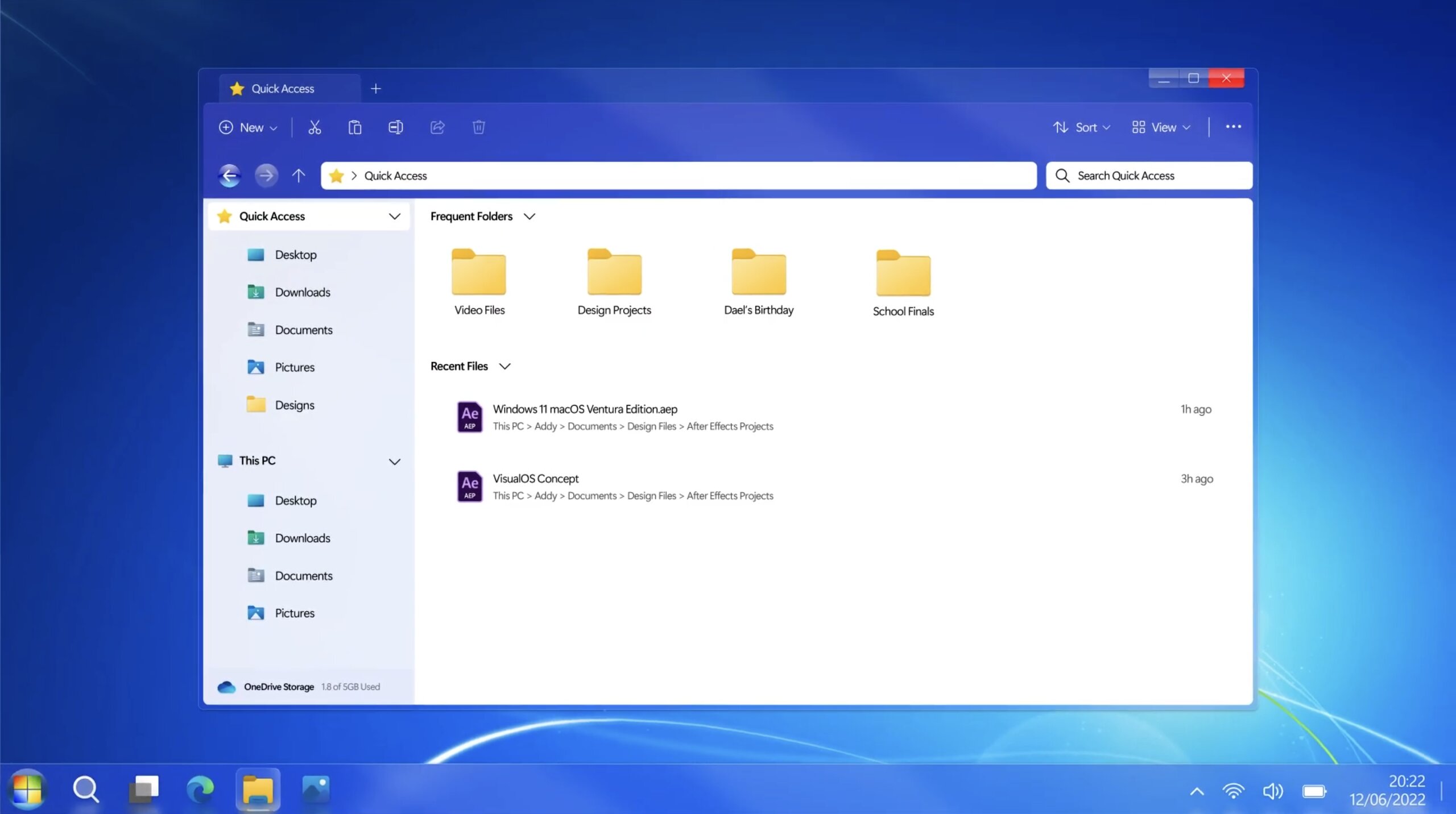The width and height of the screenshot is (1456, 814).
Task: Click the Search Quick Access field
Action: coord(1149,176)
